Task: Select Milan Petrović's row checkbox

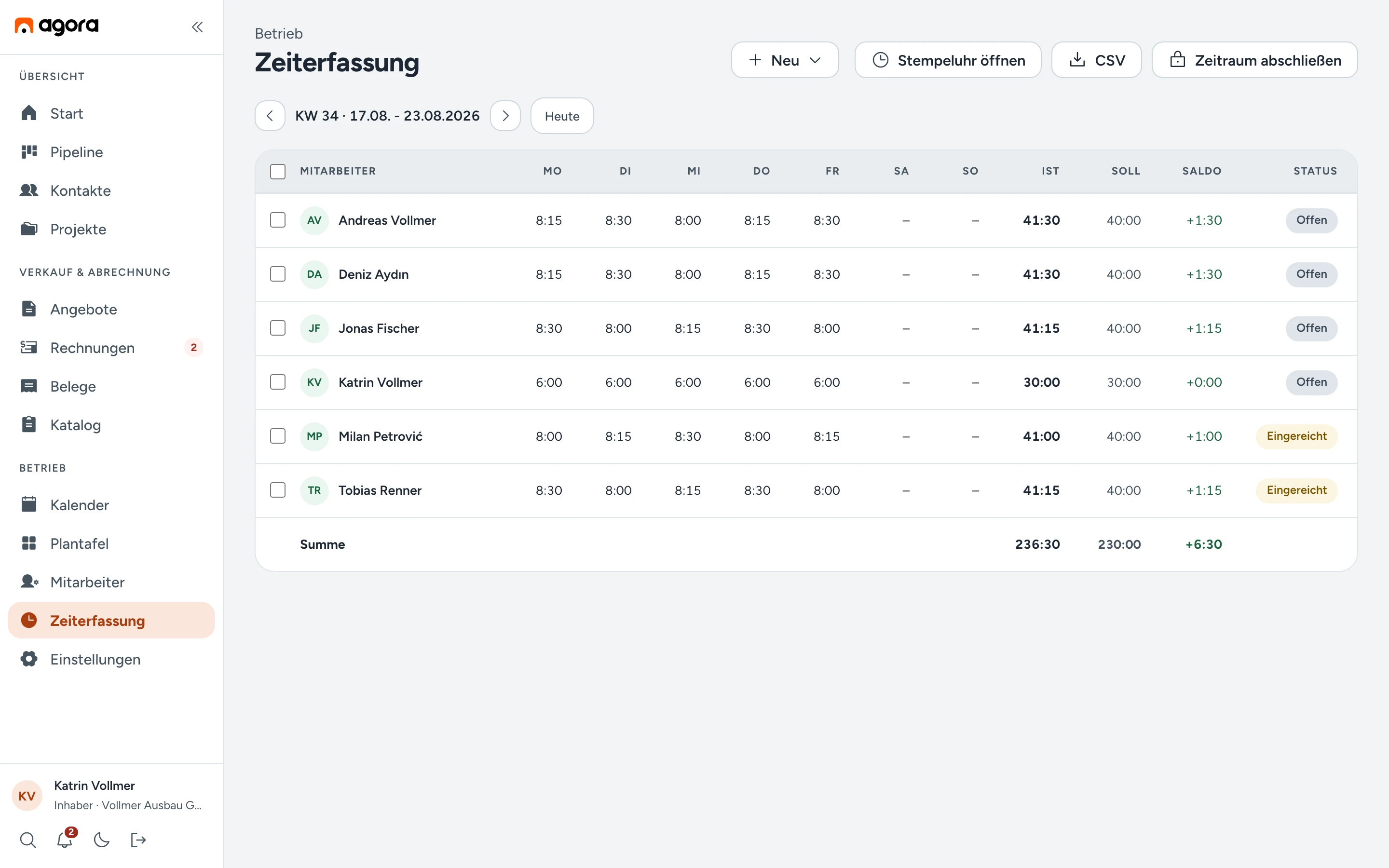Action: pyautogui.click(x=278, y=436)
